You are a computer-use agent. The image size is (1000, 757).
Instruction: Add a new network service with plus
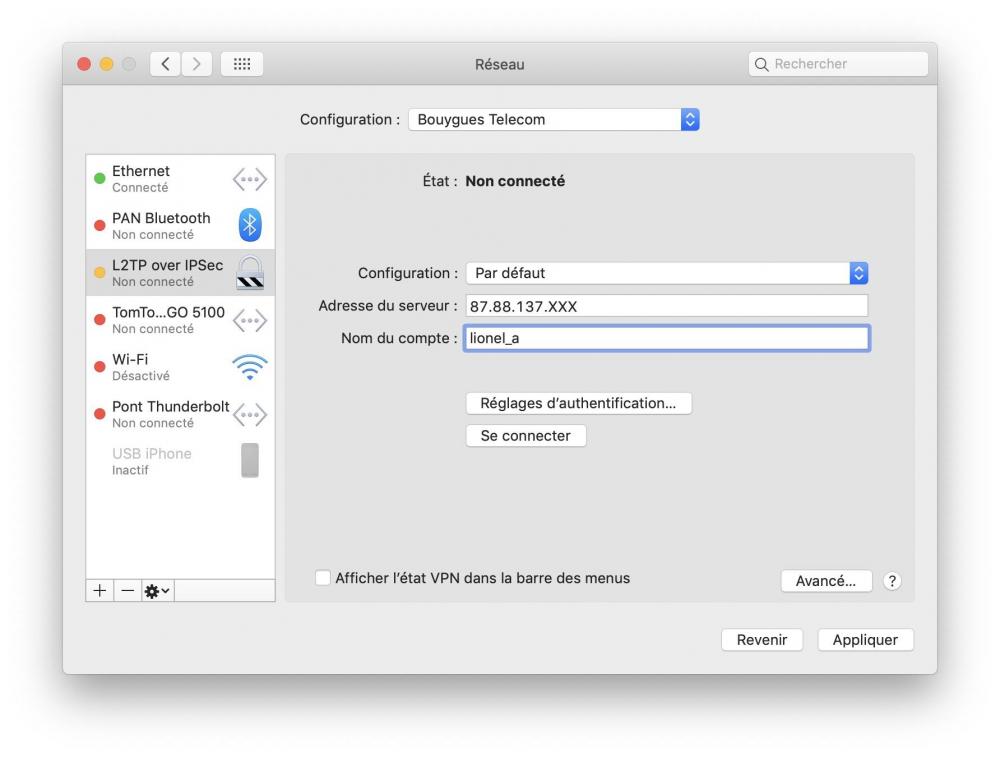(99, 591)
